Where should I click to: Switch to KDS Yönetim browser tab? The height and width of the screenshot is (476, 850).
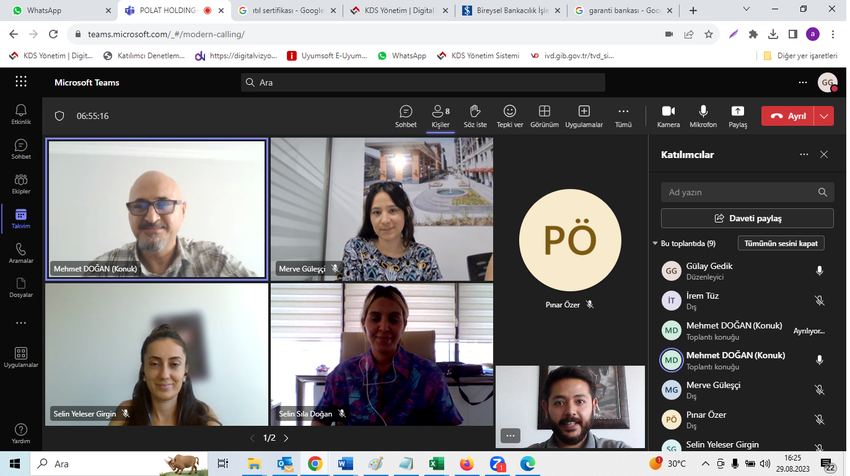pyautogui.click(x=399, y=10)
